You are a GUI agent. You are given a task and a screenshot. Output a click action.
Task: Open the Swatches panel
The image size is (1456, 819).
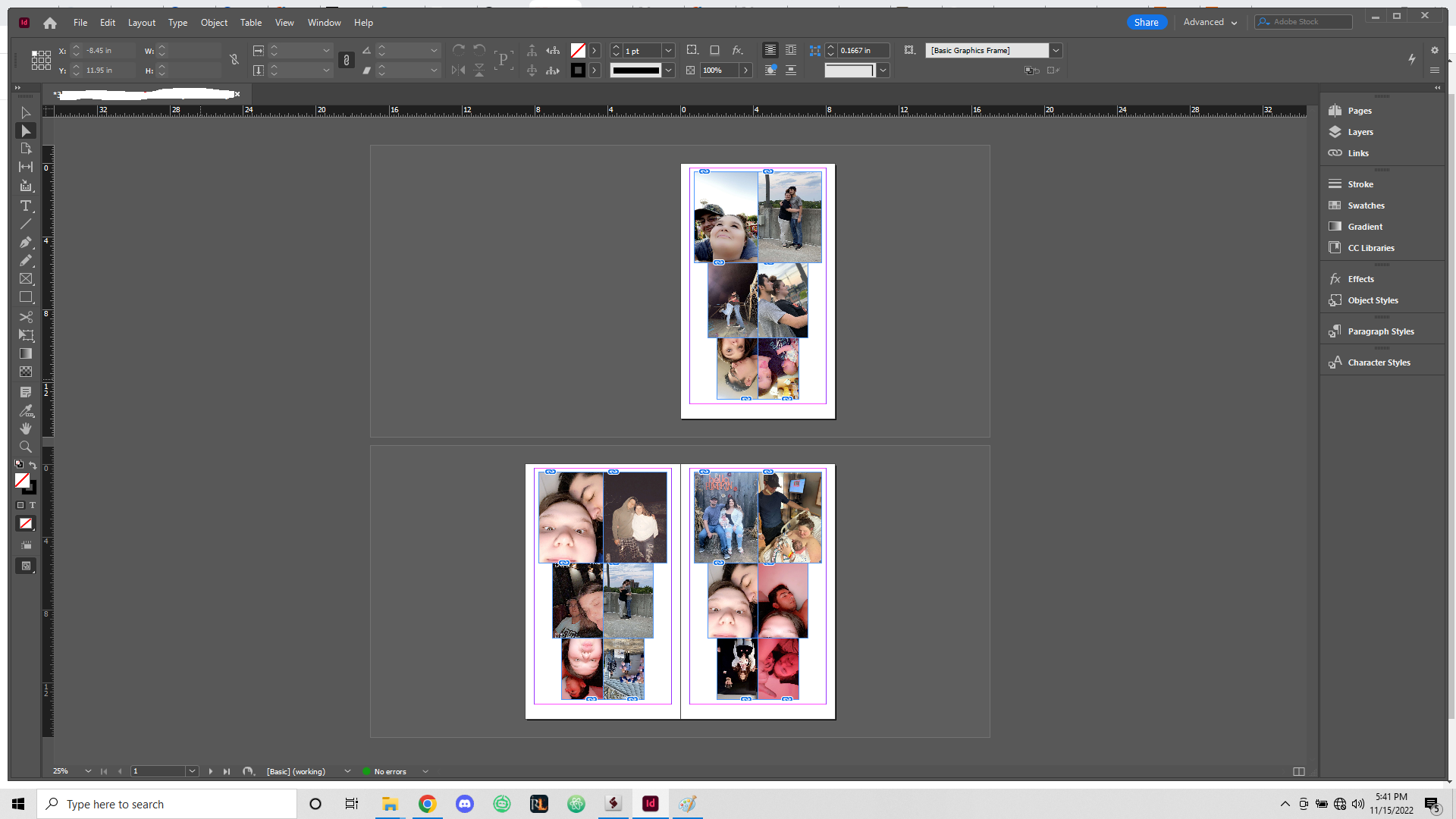click(1366, 206)
